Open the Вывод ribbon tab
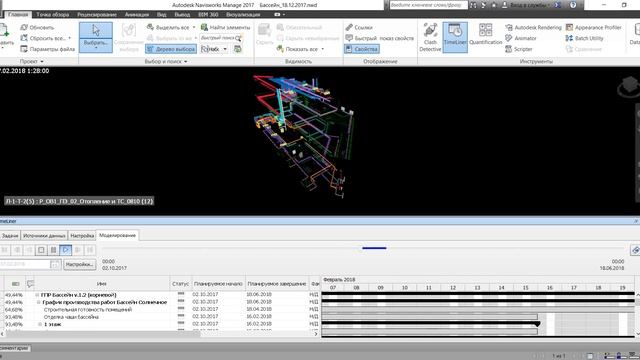 pos(182,14)
